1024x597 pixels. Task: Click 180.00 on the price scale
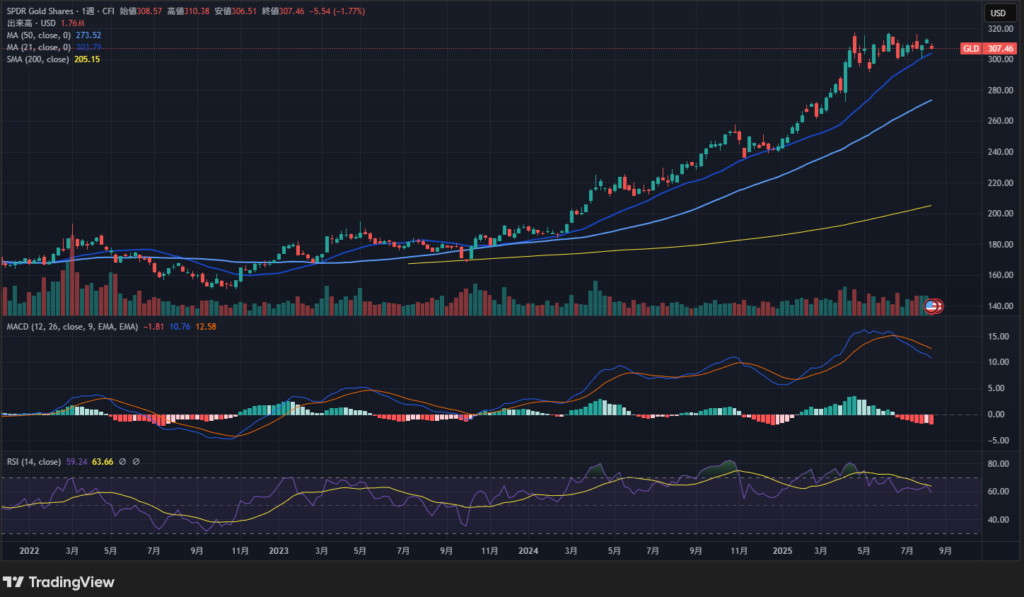pos(1000,244)
